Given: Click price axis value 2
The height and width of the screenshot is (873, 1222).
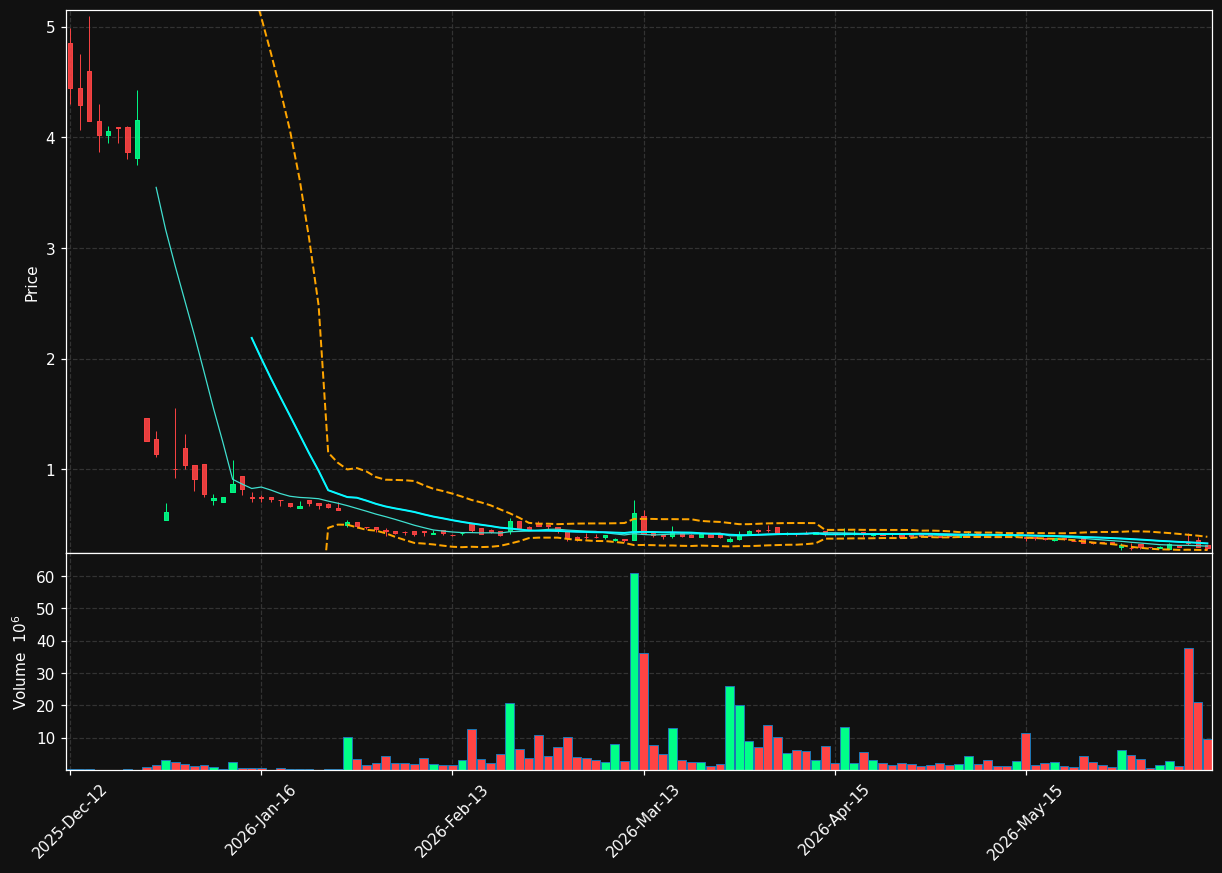Looking at the screenshot, I should pyautogui.click(x=50, y=359).
